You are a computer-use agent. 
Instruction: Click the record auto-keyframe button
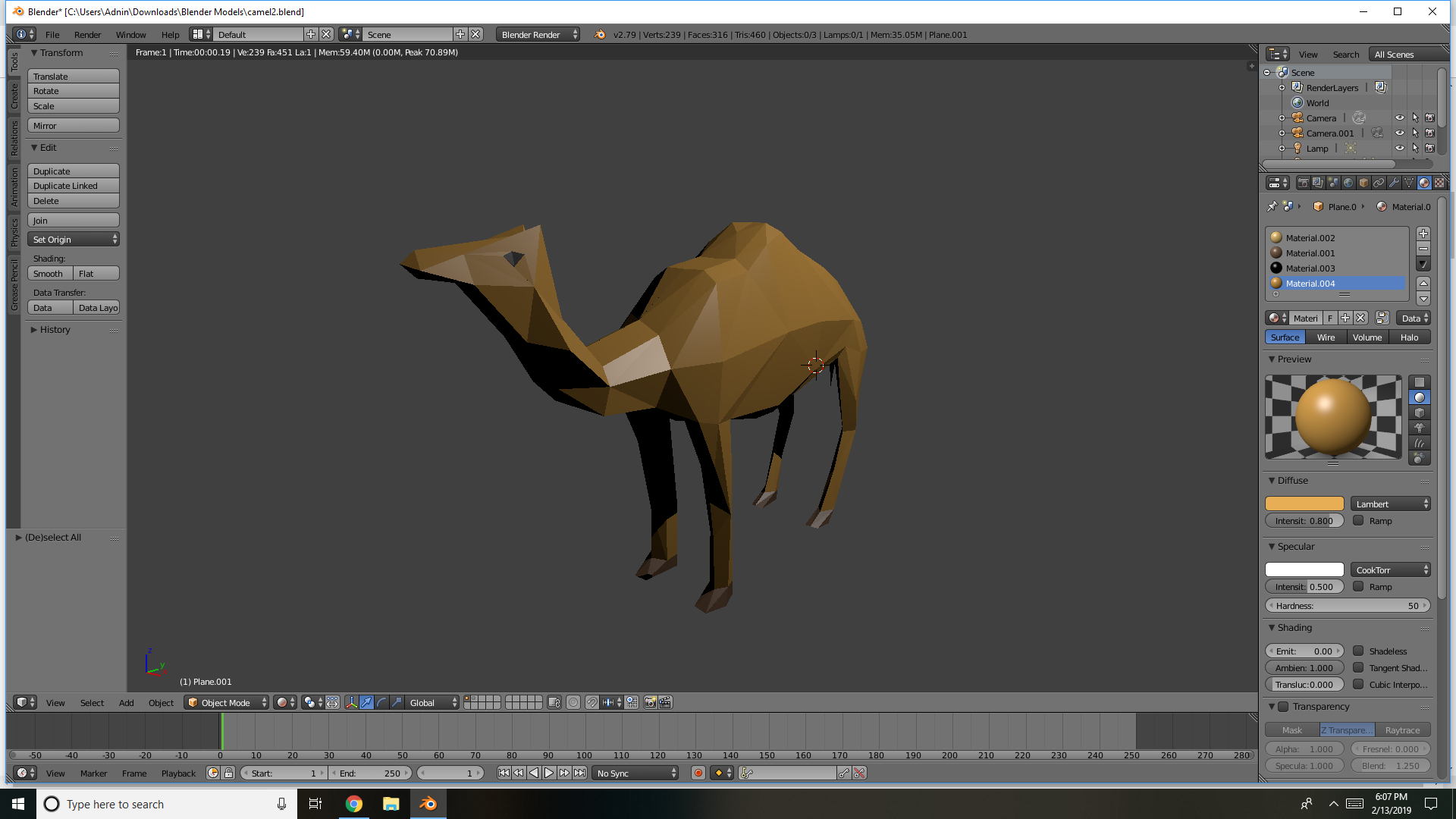698,773
